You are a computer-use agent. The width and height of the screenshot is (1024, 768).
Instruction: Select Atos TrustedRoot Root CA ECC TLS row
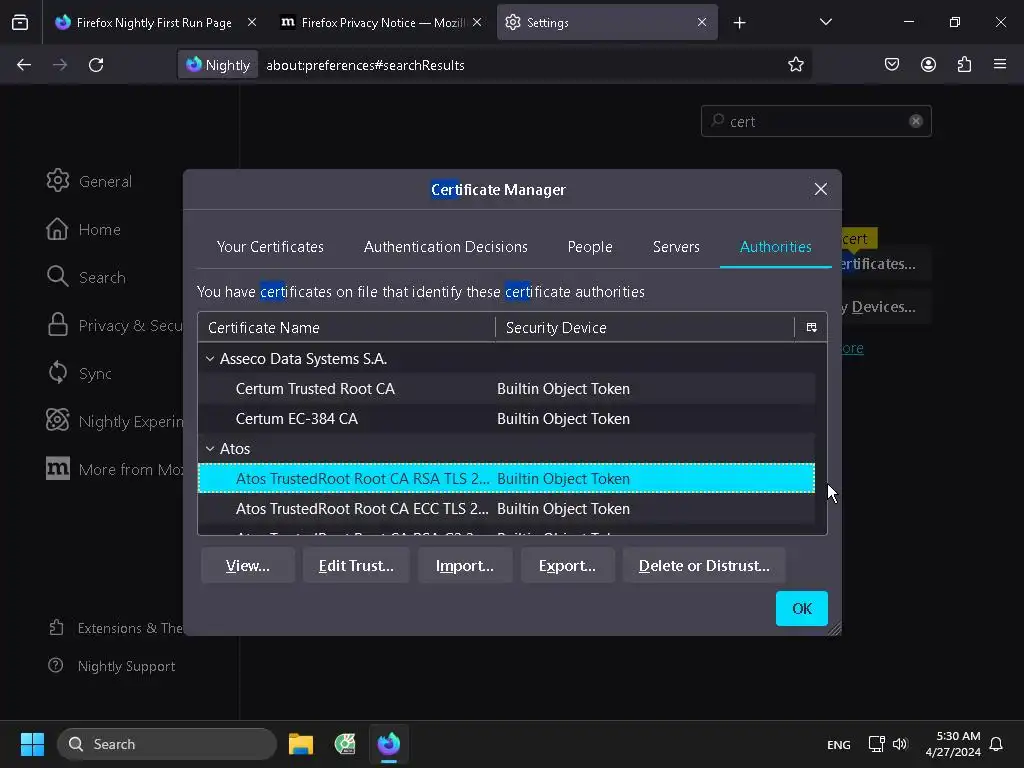click(506, 509)
